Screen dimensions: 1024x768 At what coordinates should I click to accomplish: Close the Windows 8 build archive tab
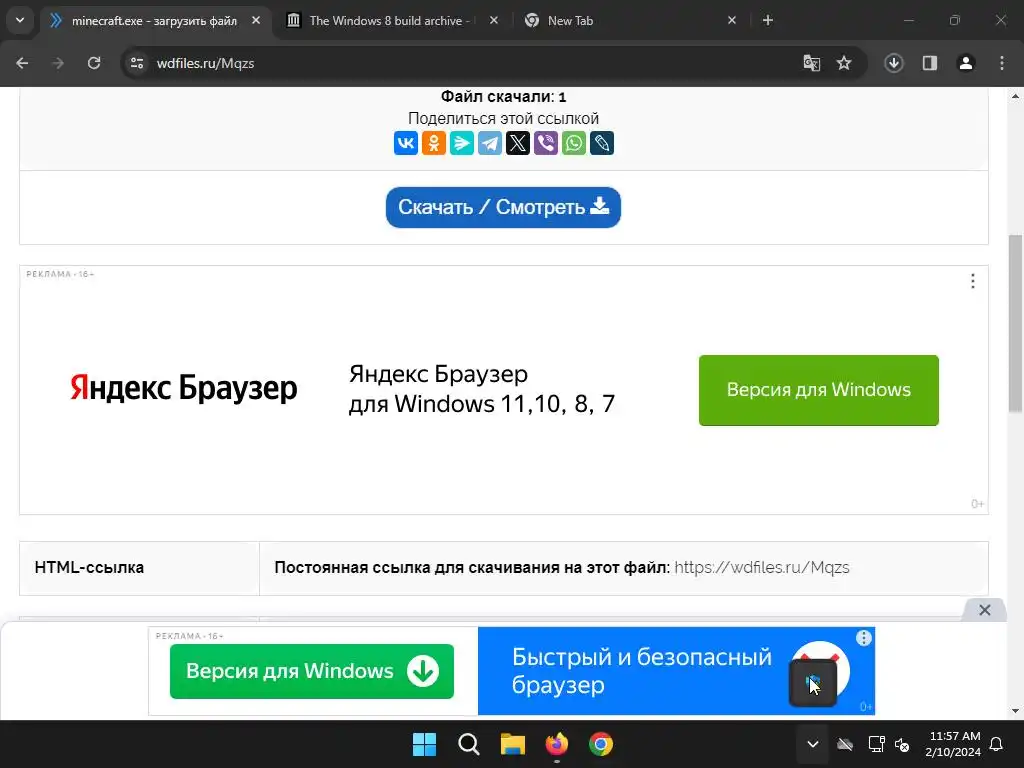494,20
